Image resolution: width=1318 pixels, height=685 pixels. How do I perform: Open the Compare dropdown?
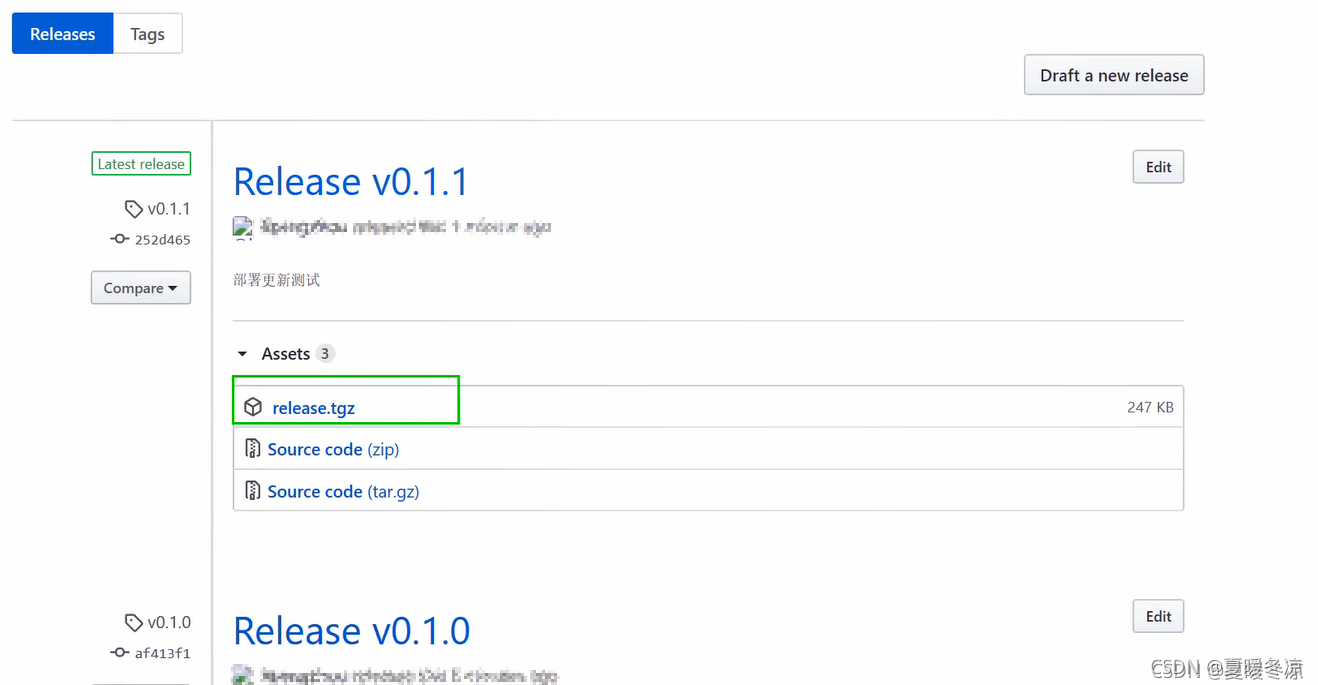[x=141, y=288]
